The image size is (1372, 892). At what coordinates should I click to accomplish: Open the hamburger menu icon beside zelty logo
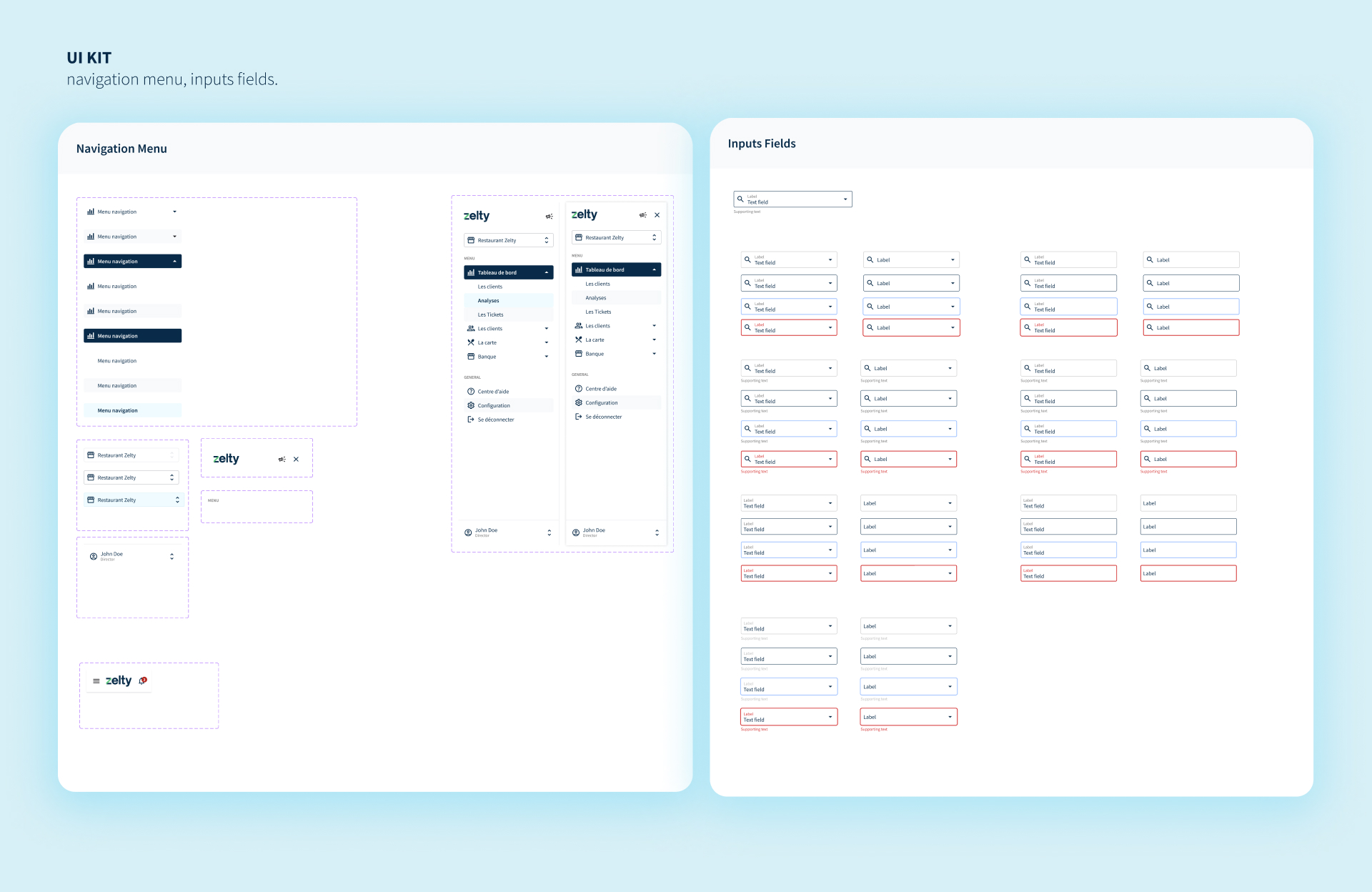[96, 681]
